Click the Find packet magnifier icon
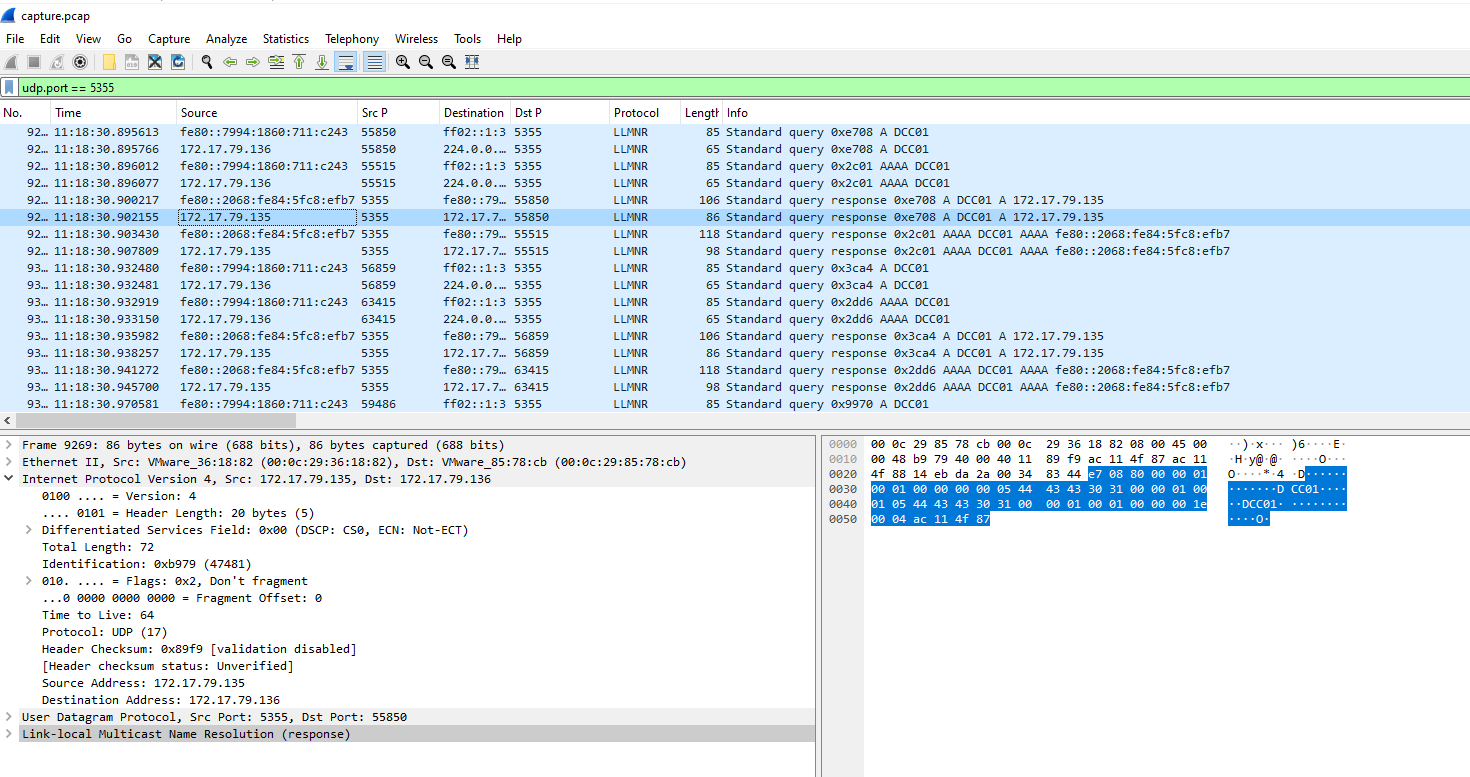Viewport: 1470px width, 777px height. pos(207,62)
